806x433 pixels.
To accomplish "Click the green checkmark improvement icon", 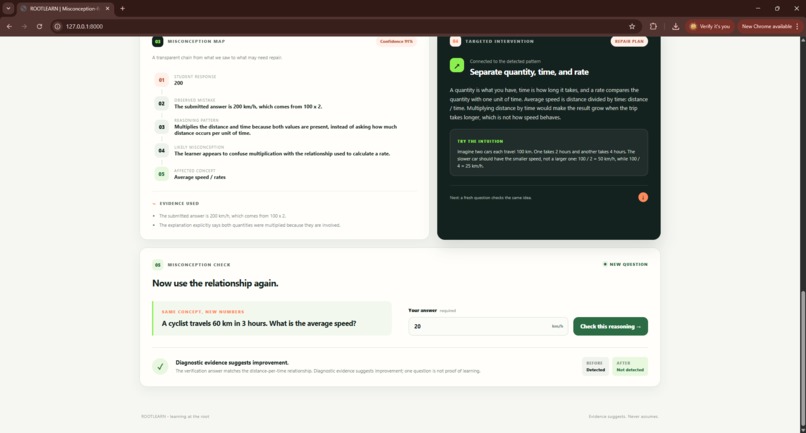I will [x=160, y=367].
